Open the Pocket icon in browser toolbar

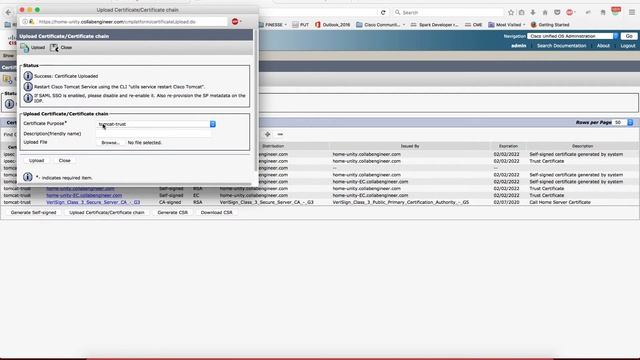point(557,13)
